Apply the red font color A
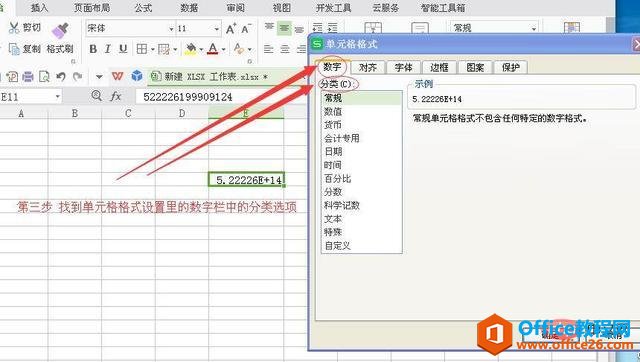640x362 pixels. [213, 49]
